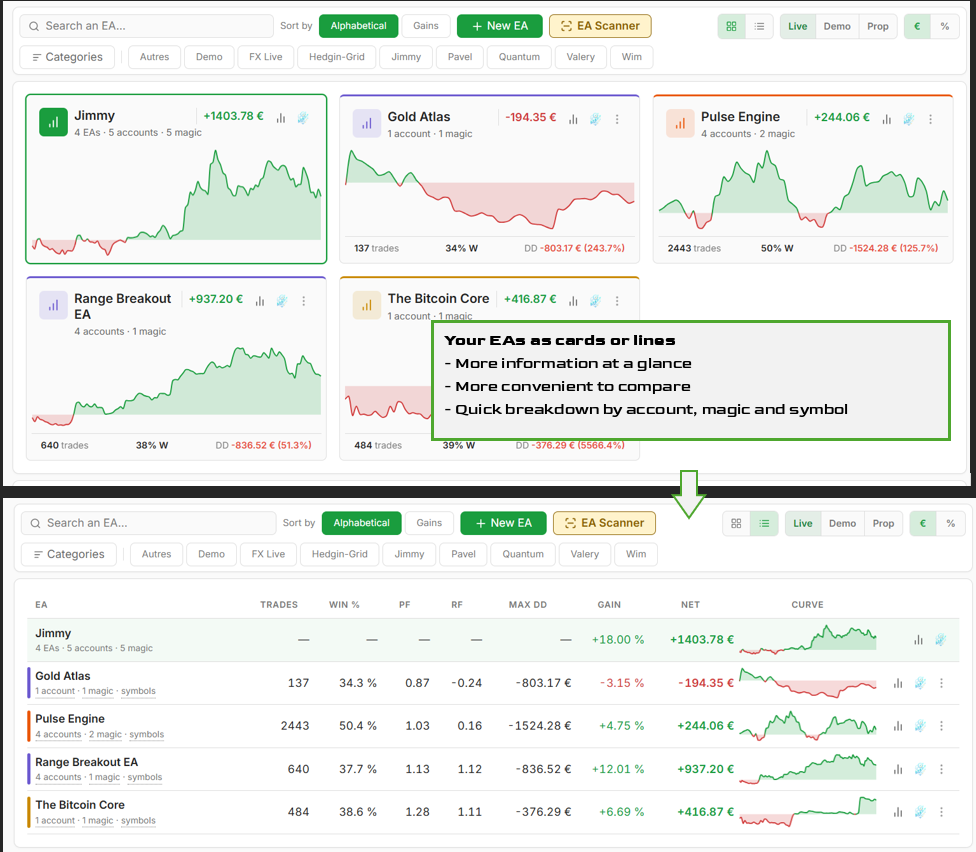Image resolution: width=976 pixels, height=852 pixels.
Task: Open the stats chart icon in the Gold Atlas list row
Action: pyautogui.click(x=898, y=683)
